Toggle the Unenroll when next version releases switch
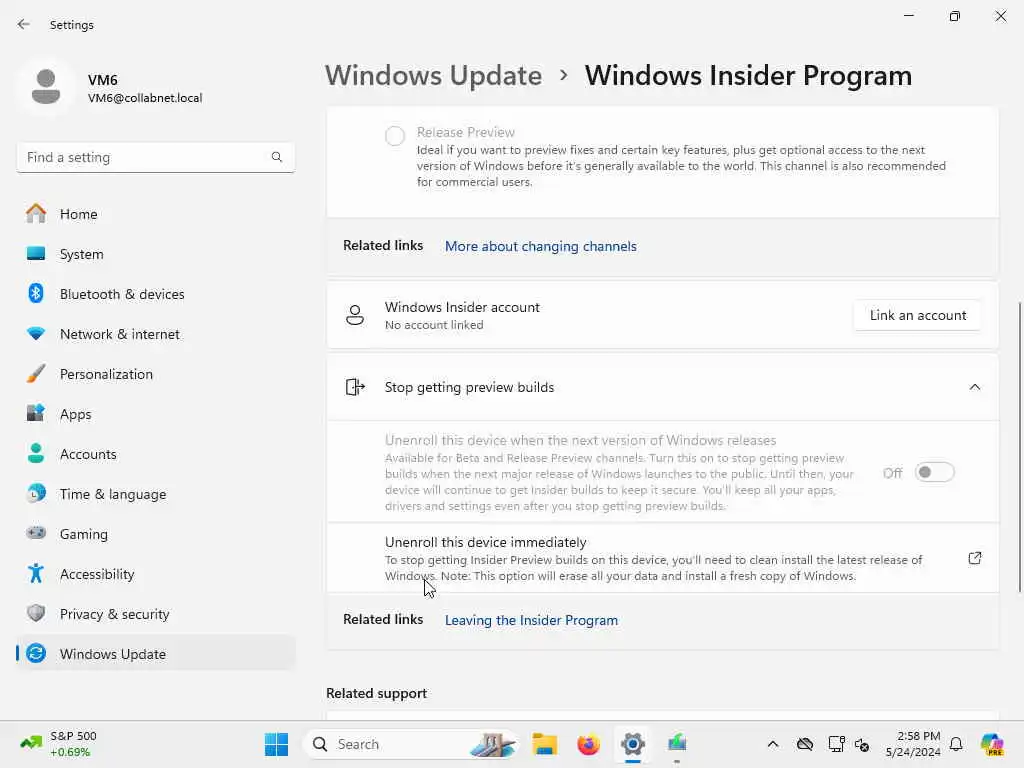The image size is (1024, 768). pyautogui.click(x=935, y=472)
